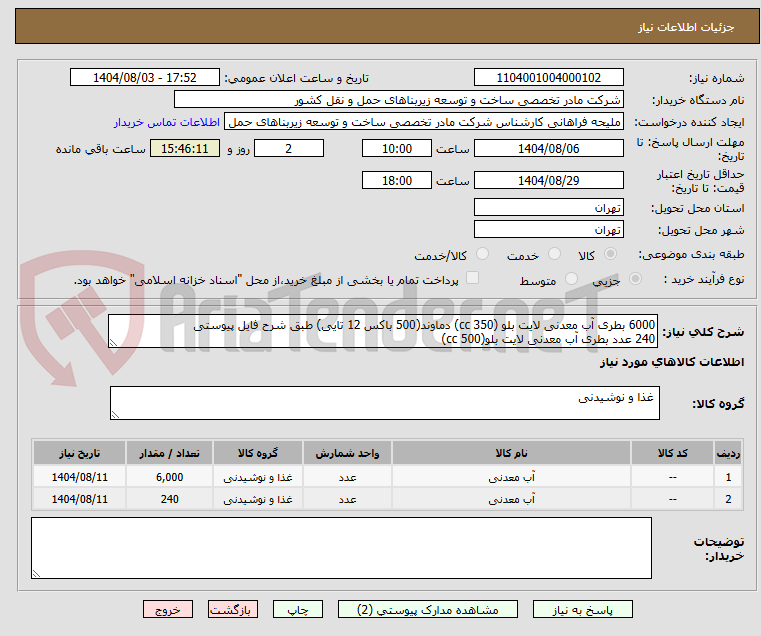
Task: Click the تاریخ نیاز column header
Action: (x=80, y=453)
